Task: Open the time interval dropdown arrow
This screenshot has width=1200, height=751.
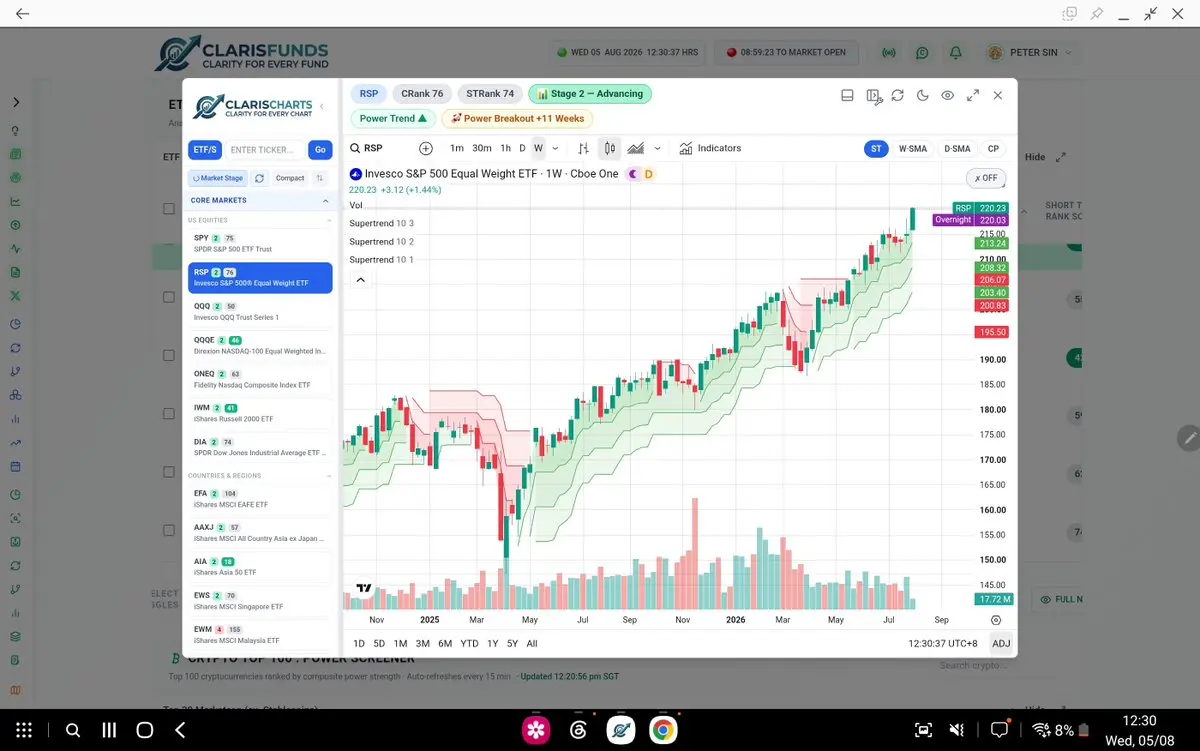Action: pyautogui.click(x=556, y=148)
